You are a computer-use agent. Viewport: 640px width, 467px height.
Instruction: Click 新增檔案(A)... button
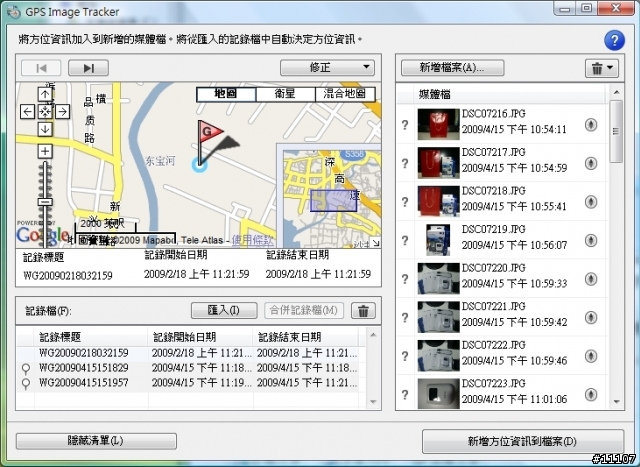(x=453, y=68)
